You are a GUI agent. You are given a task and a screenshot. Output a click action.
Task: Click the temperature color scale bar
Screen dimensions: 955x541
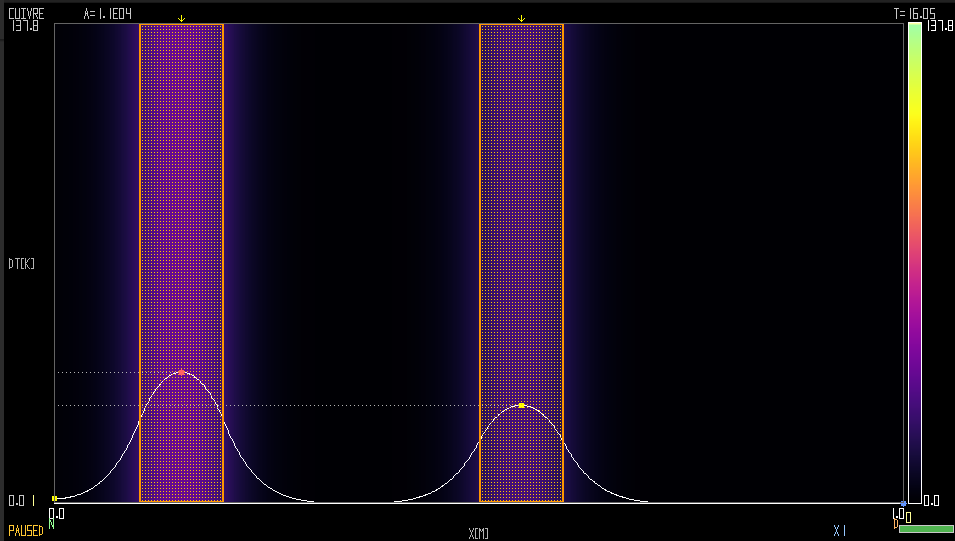[x=914, y=260]
